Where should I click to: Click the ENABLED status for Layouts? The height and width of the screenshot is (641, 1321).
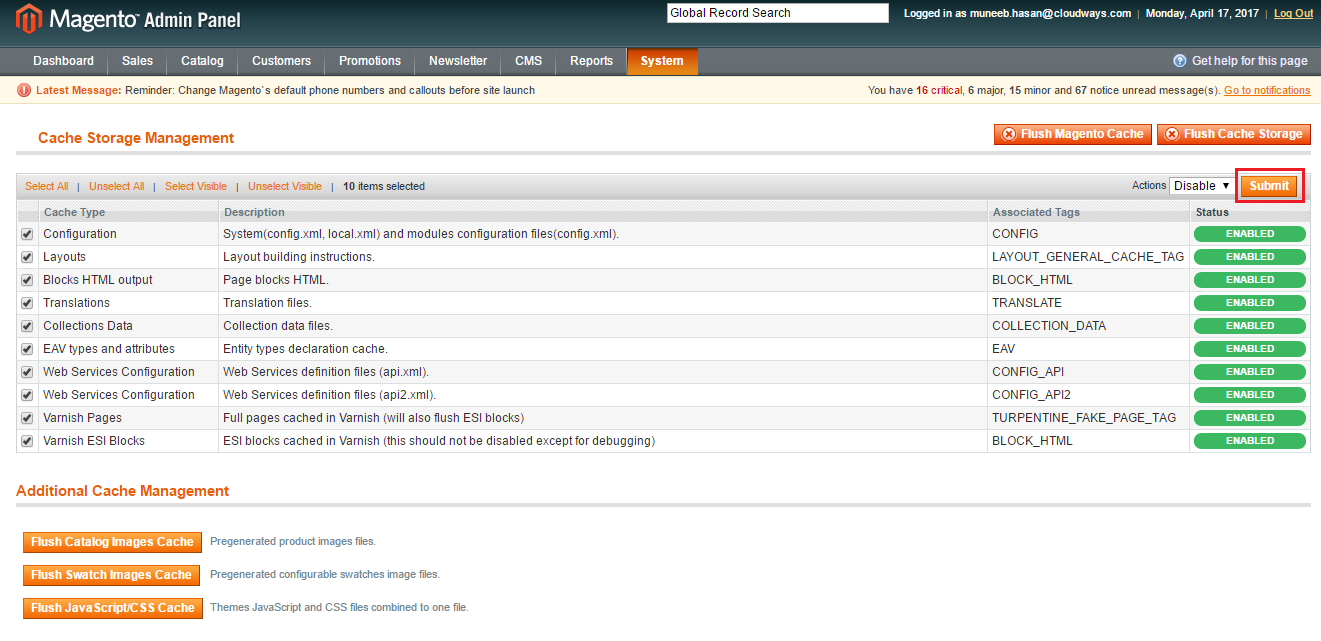pyautogui.click(x=1250, y=257)
